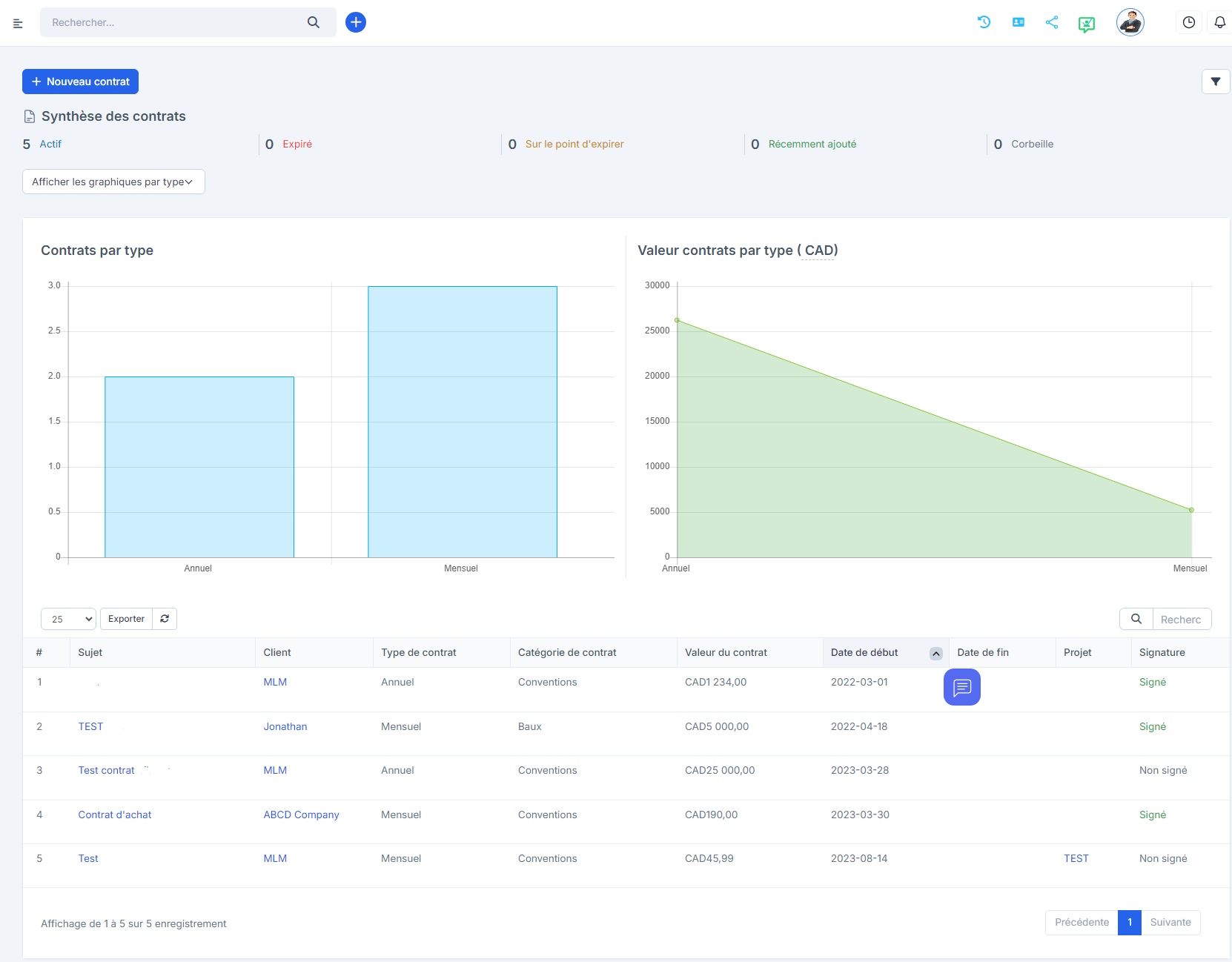Viewport: 1232px width, 962px height.
Task: Create a new contract with Nouveau contrat
Action: tap(80, 82)
